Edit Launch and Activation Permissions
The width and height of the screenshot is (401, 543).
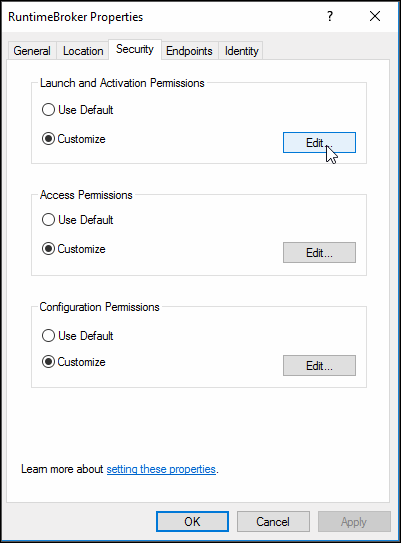[x=319, y=142]
